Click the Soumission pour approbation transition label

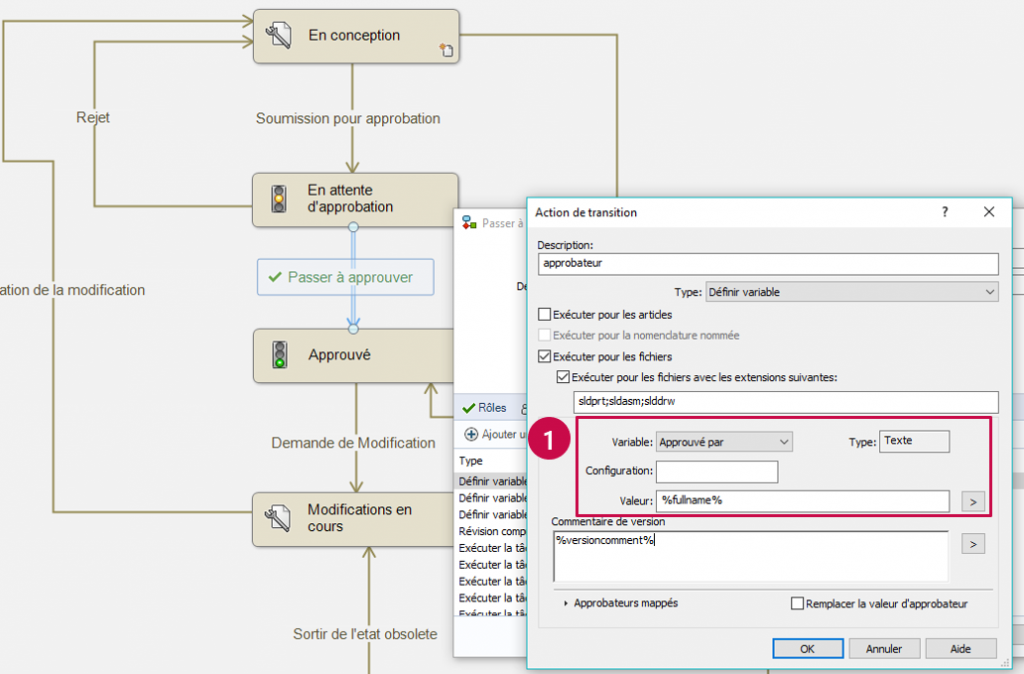[348, 118]
